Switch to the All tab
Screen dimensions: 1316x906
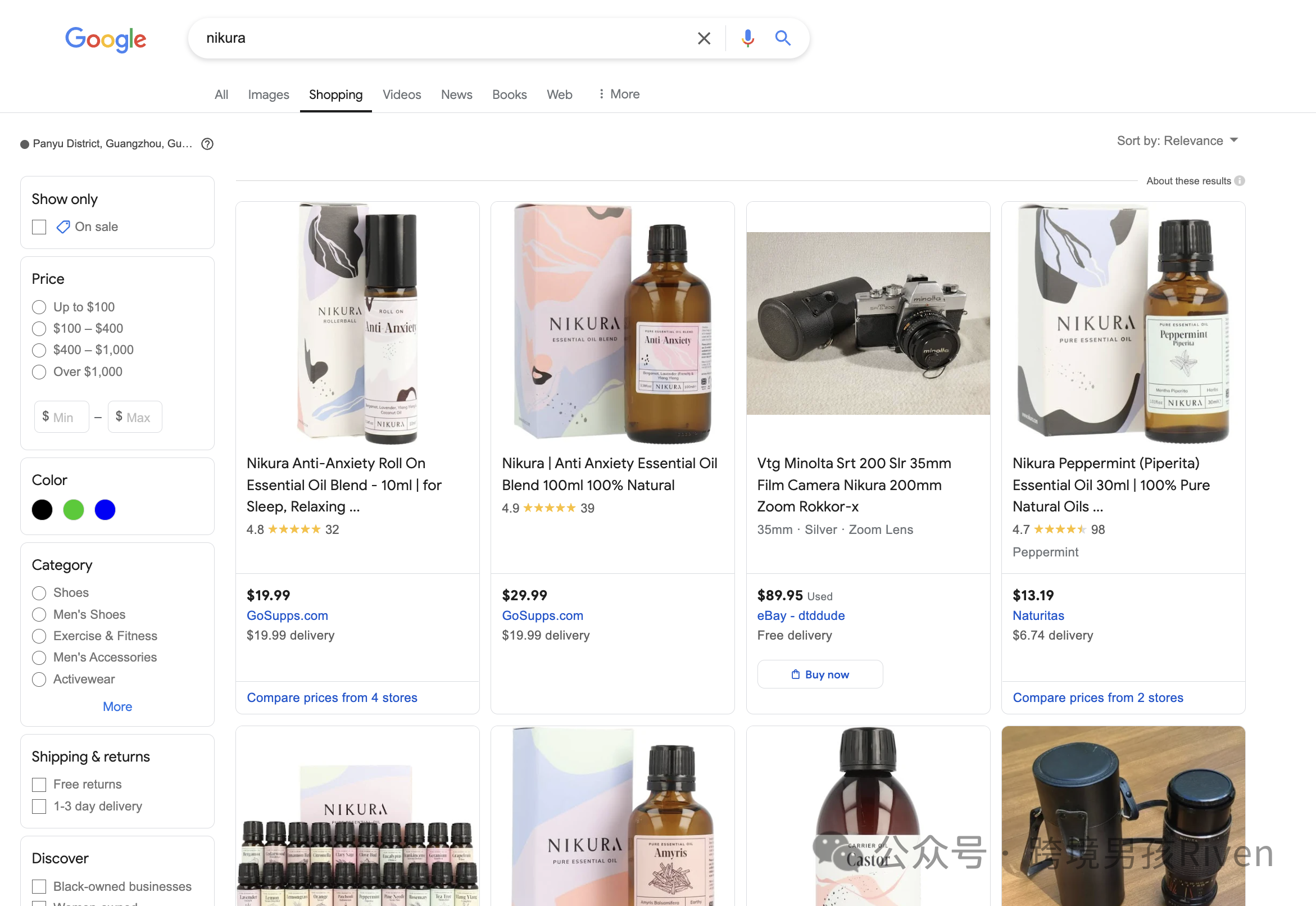click(221, 94)
